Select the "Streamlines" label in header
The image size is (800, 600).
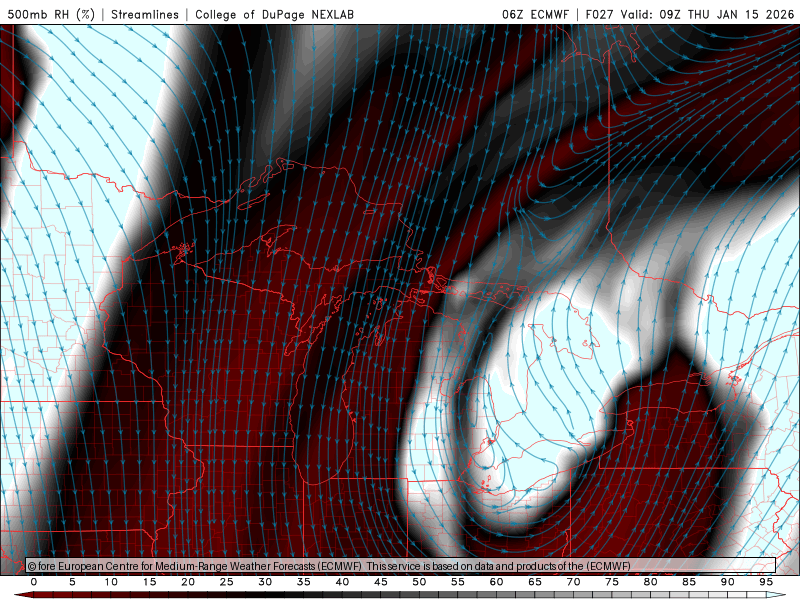click(145, 14)
